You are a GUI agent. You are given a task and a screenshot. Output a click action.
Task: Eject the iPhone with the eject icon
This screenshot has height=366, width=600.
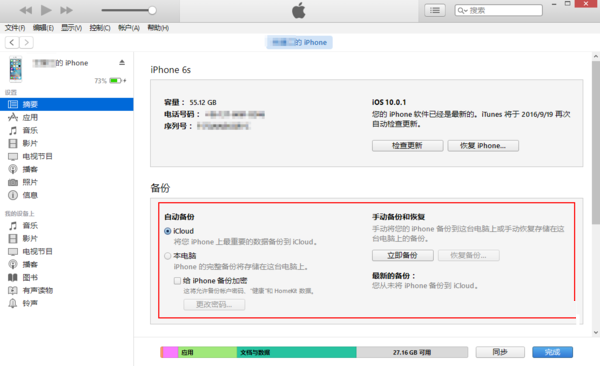(x=122, y=62)
